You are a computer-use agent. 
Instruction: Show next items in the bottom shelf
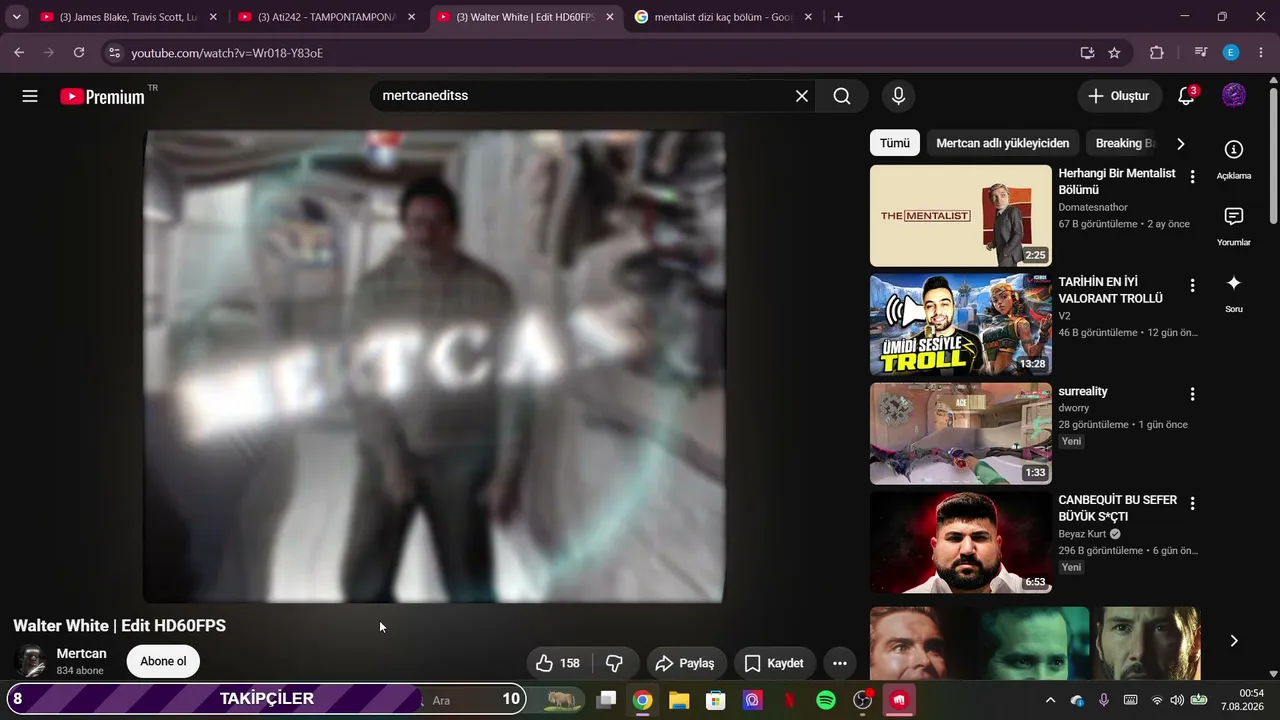(x=1234, y=641)
